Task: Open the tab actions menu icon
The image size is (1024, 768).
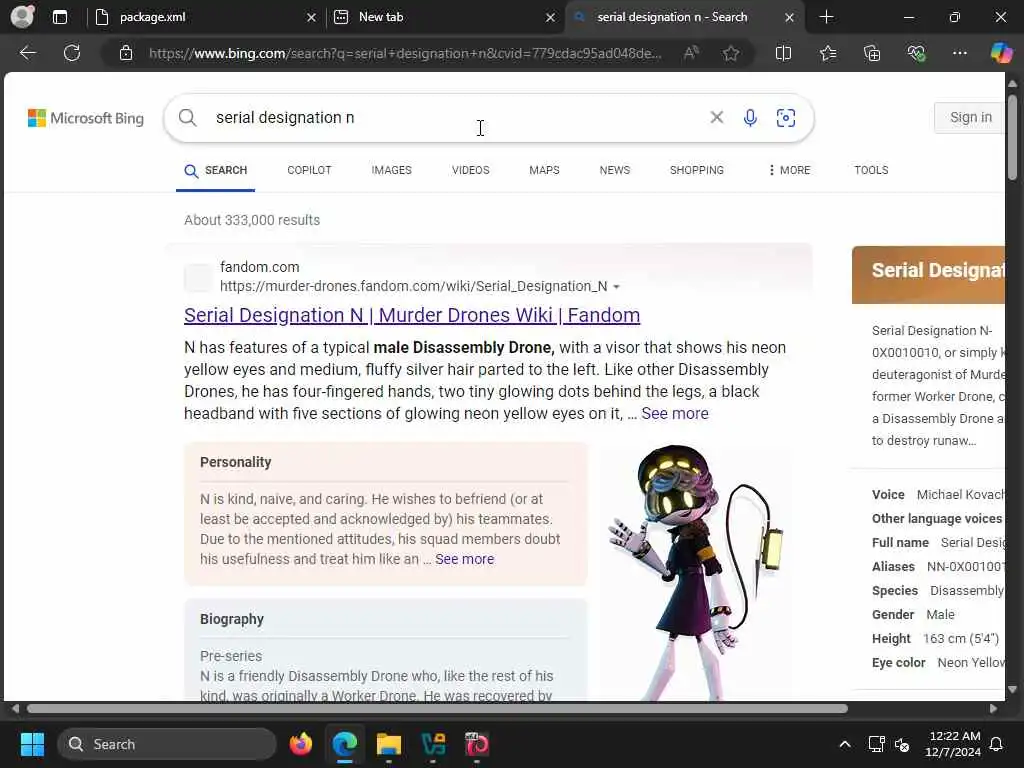Action: (59, 17)
